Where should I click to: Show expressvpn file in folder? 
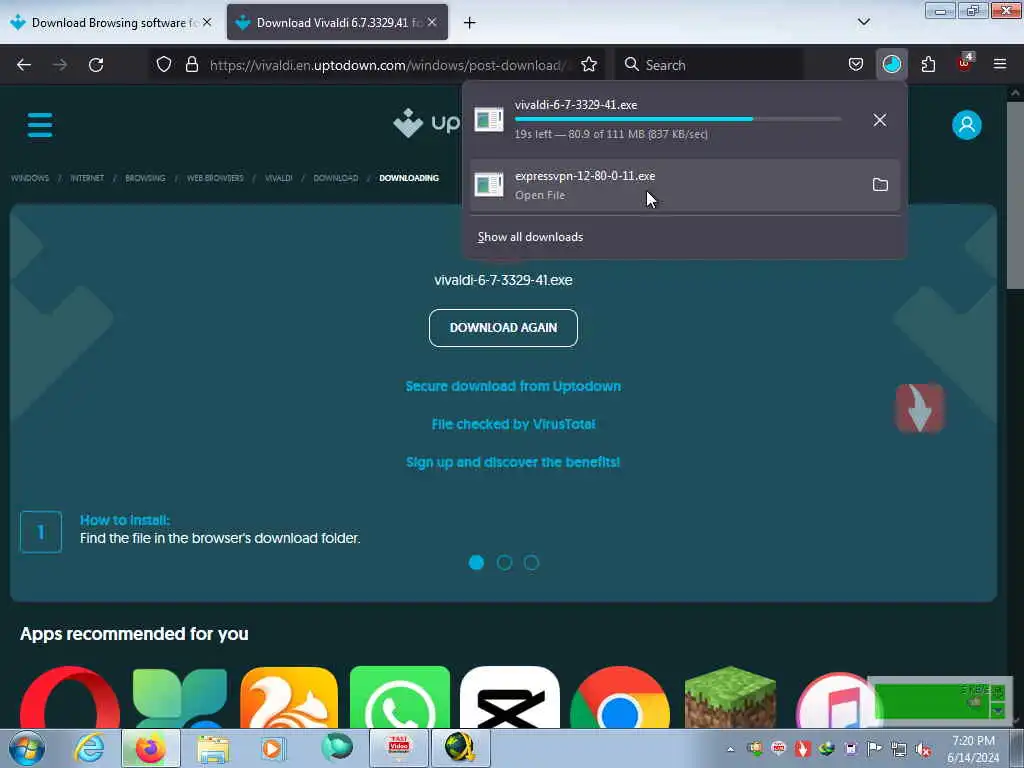(x=880, y=185)
